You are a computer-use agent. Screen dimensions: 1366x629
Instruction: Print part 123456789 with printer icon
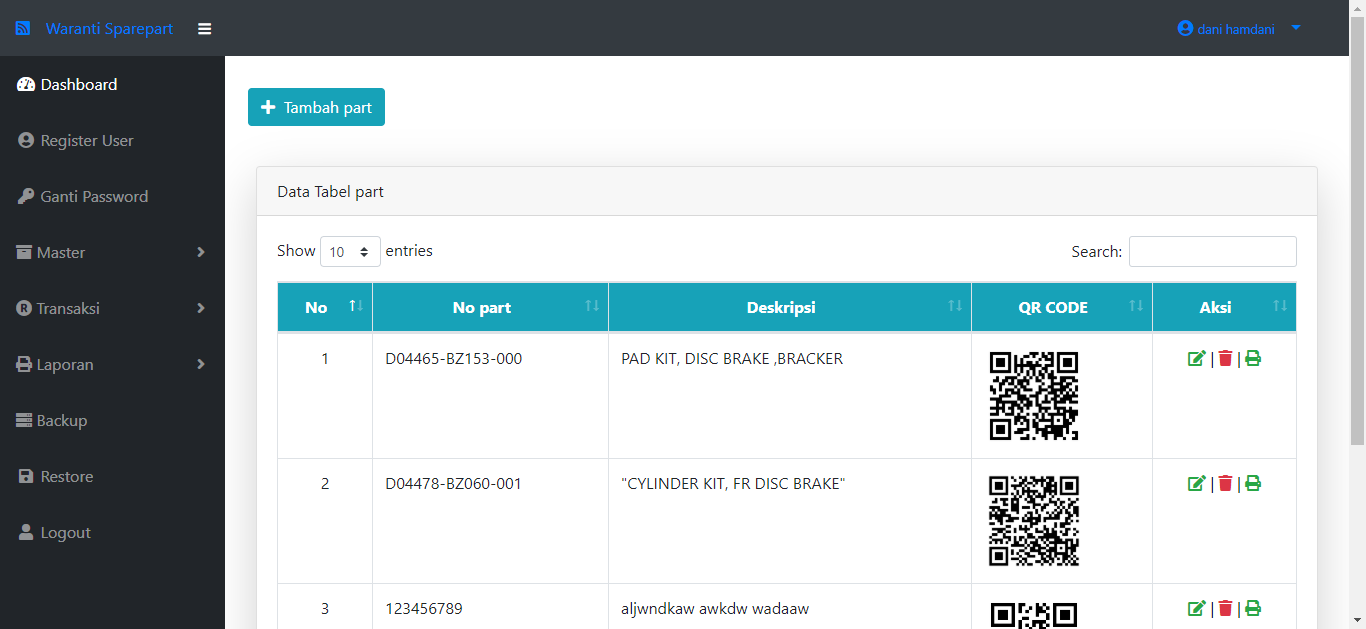point(1253,608)
